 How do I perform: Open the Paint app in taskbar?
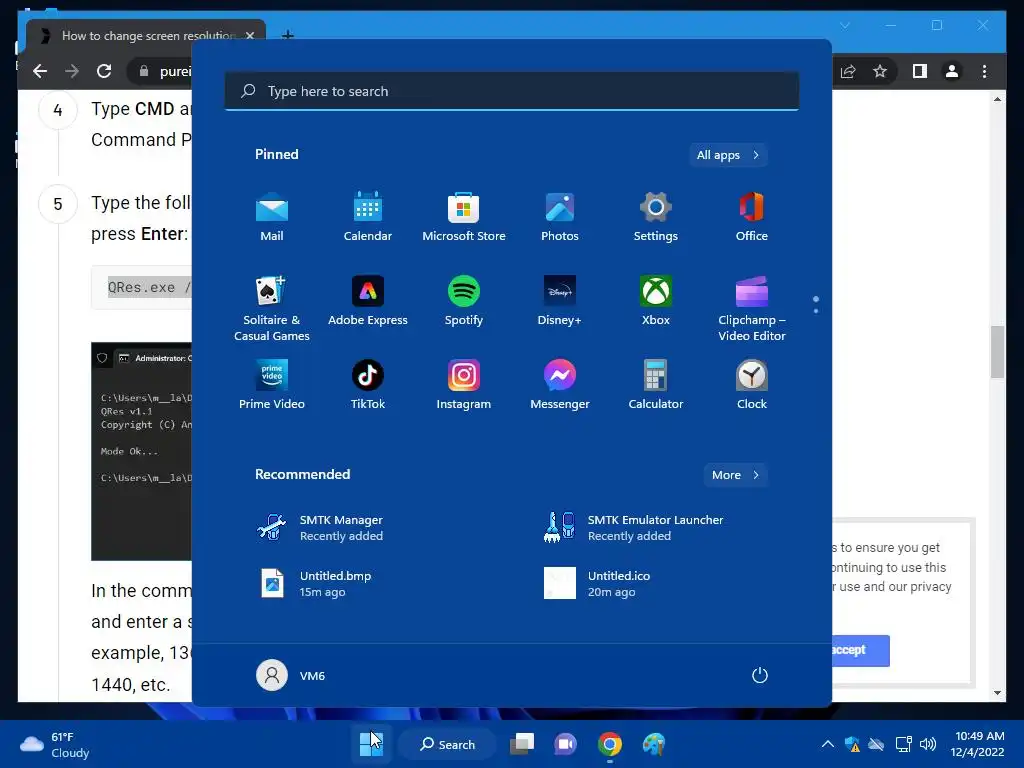(x=653, y=744)
